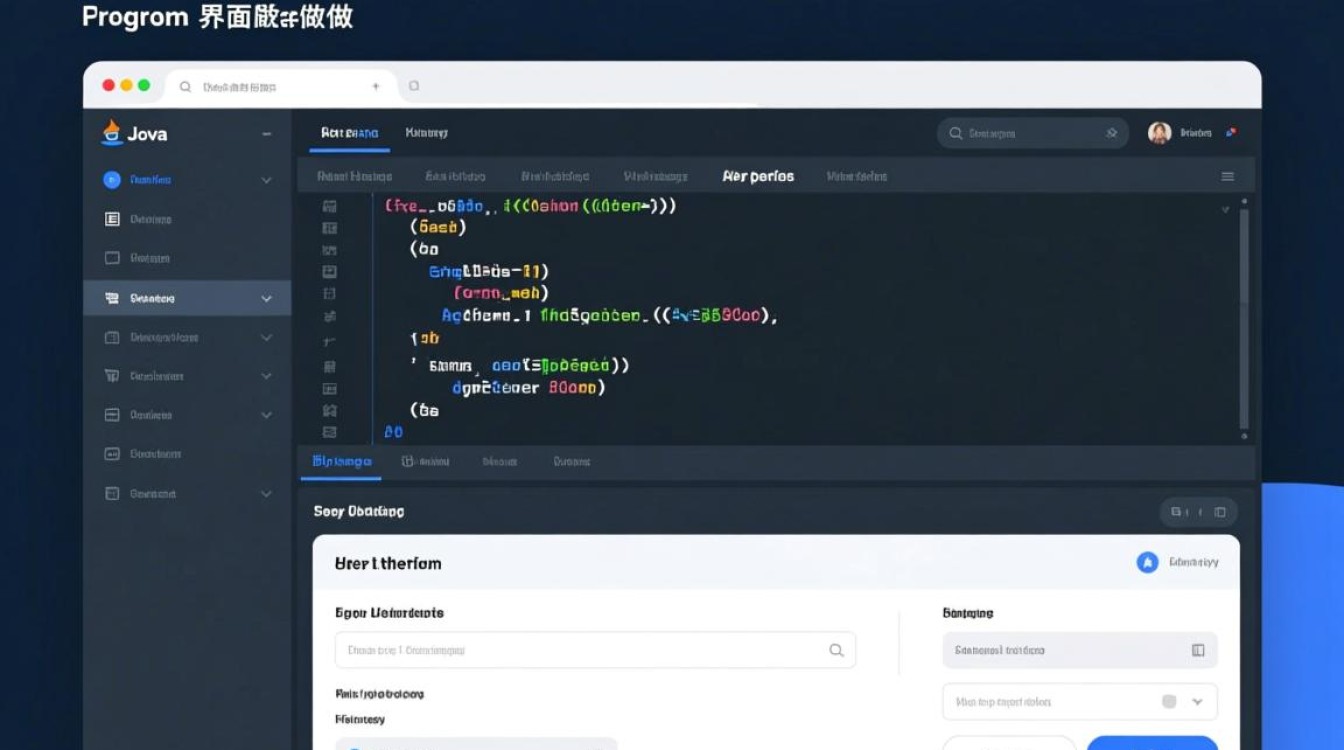Click the blue submit button at bottom right
Image resolution: width=1344 pixels, height=750 pixels.
(x=1152, y=745)
